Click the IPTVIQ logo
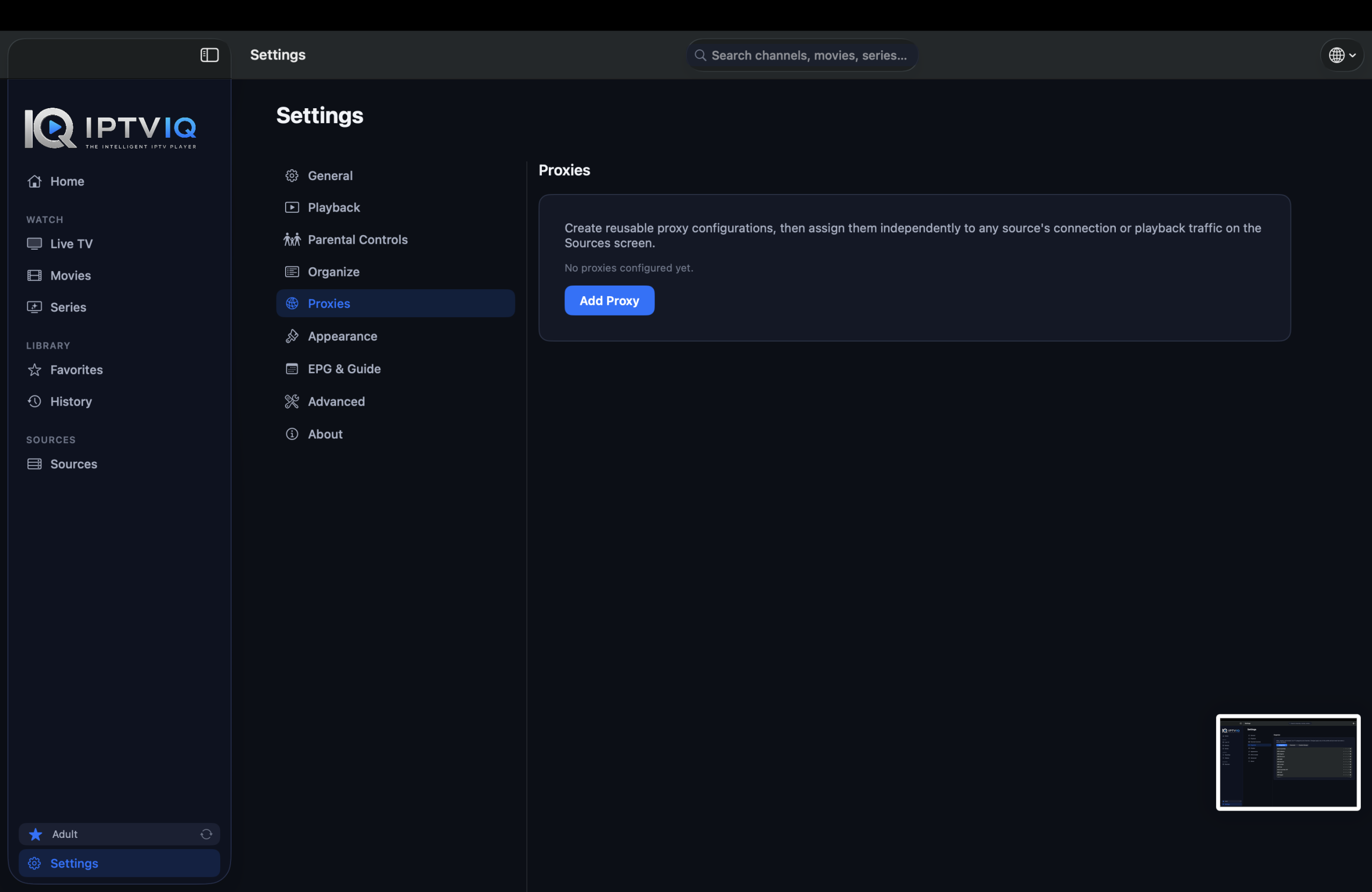The image size is (1372, 892). pyautogui.click(x=111, y=128)
